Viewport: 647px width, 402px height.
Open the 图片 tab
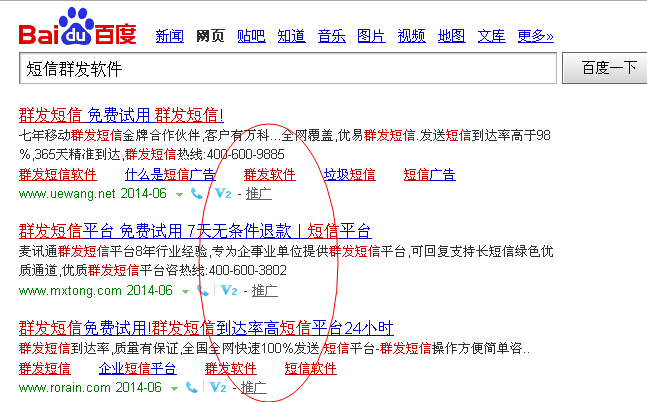(371, 36)
